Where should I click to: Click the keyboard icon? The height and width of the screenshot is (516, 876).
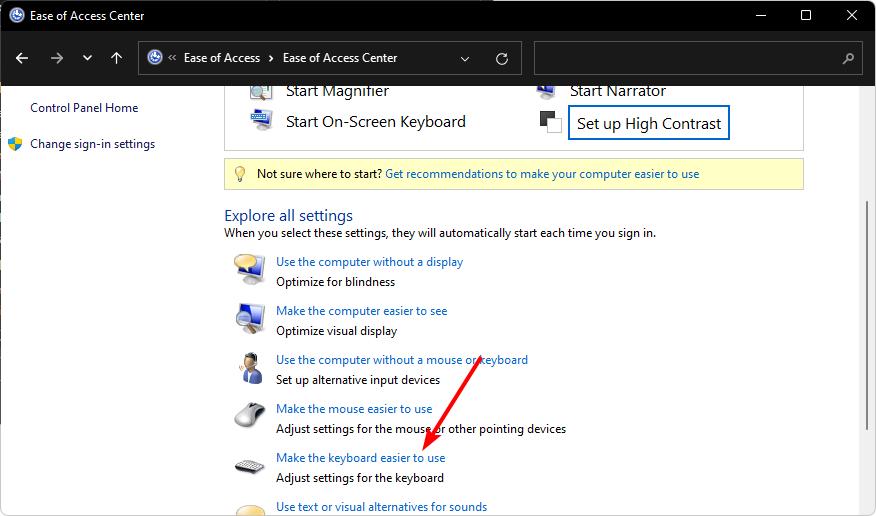coord(249,466)
